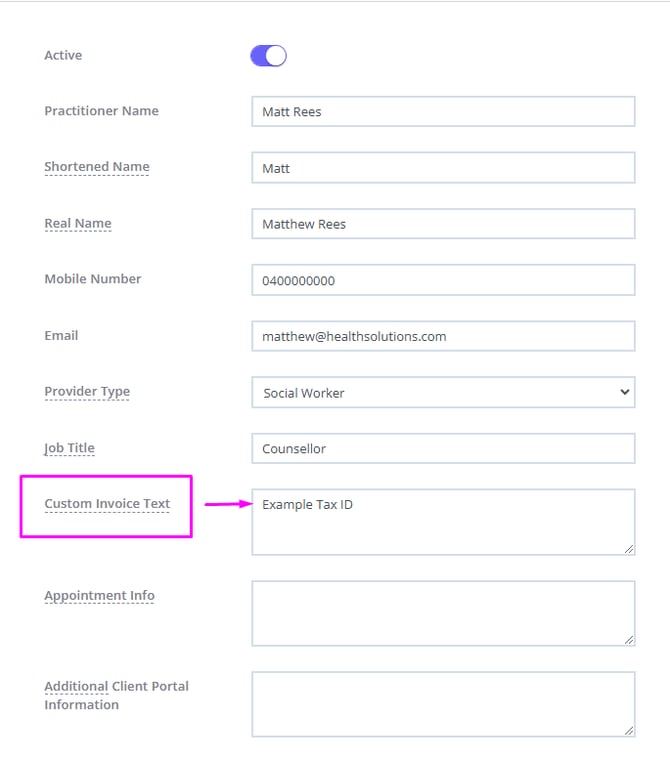The height and width of the screenshot is (760, 670).
Task: Click the Additional Client Portal resize handle
Action: [629, 730]
